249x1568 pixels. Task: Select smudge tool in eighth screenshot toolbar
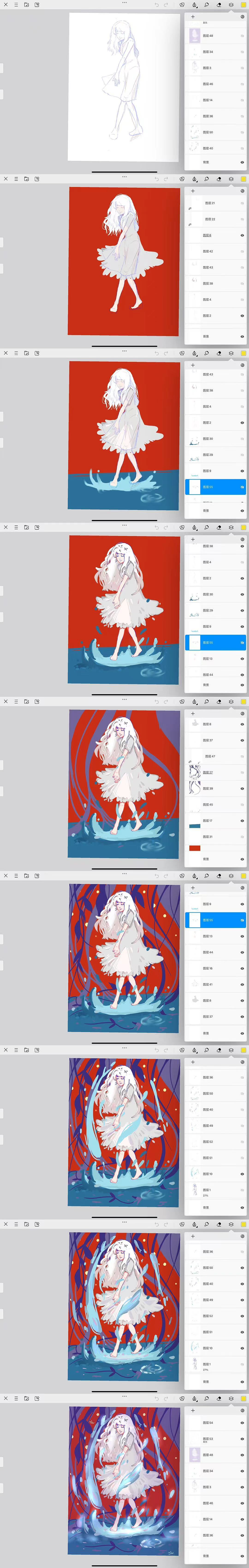tap(207, 1224)
